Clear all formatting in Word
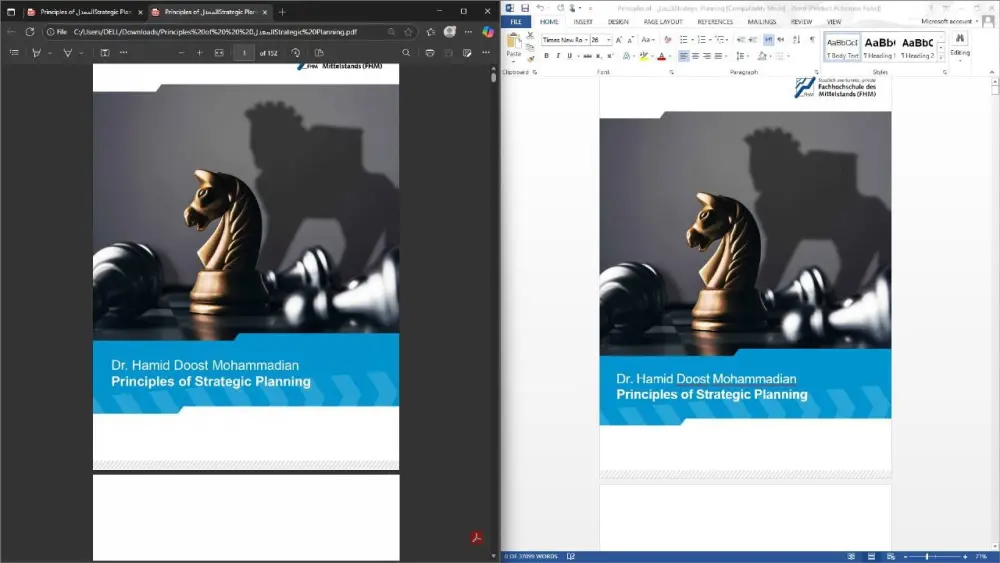The image size is (1000, 563). tap(668, 40)
